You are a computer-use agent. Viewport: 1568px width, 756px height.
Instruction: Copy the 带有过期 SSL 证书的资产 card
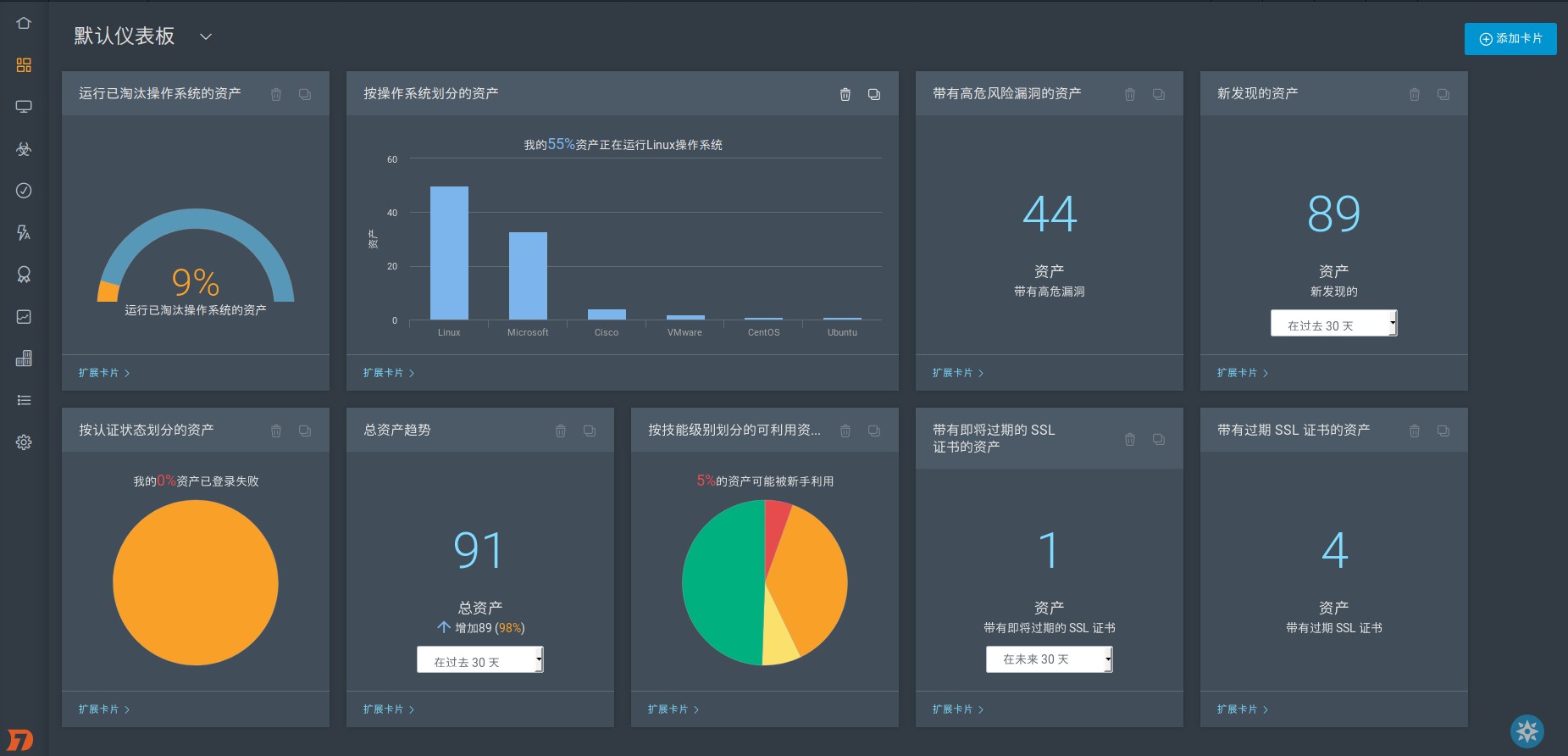[x=1443, y=431]
